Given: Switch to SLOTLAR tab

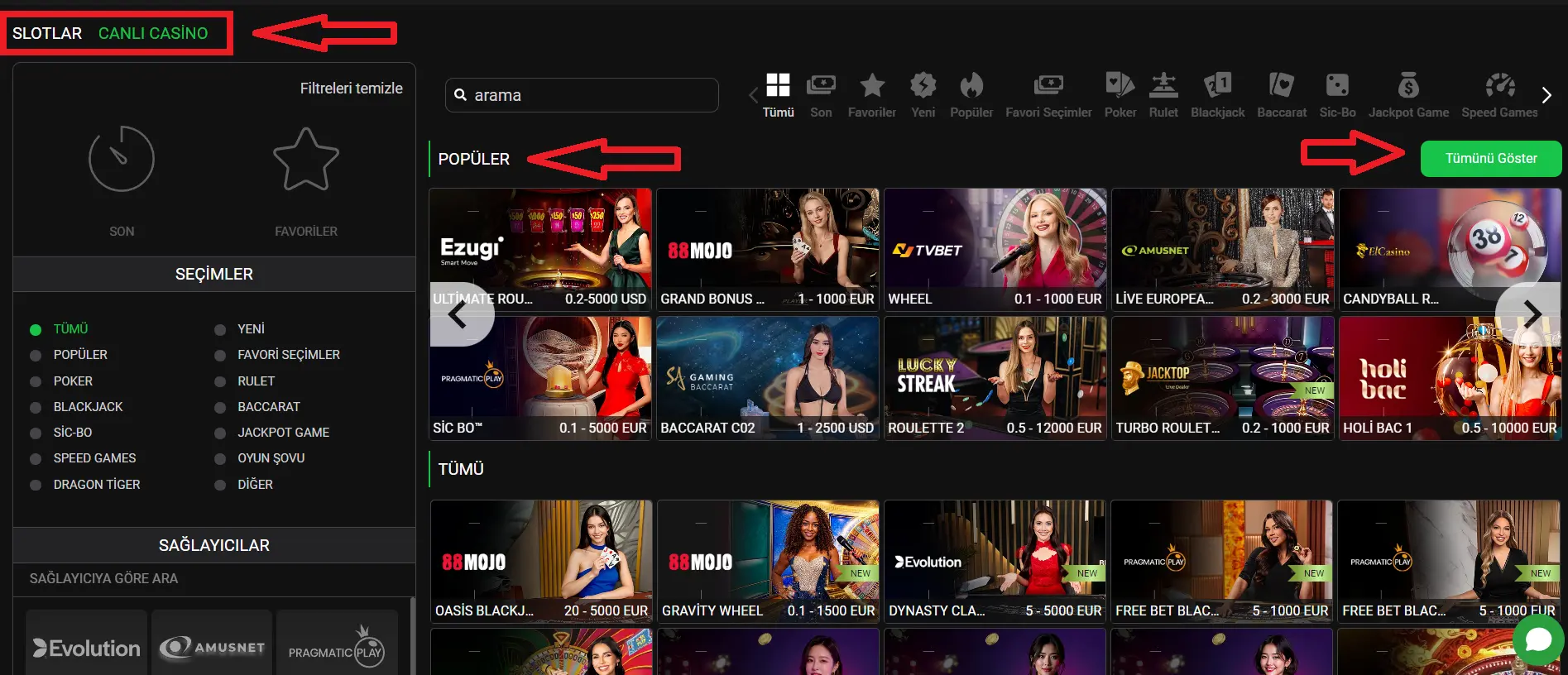Looking at the screenshot, I should 47,33.
